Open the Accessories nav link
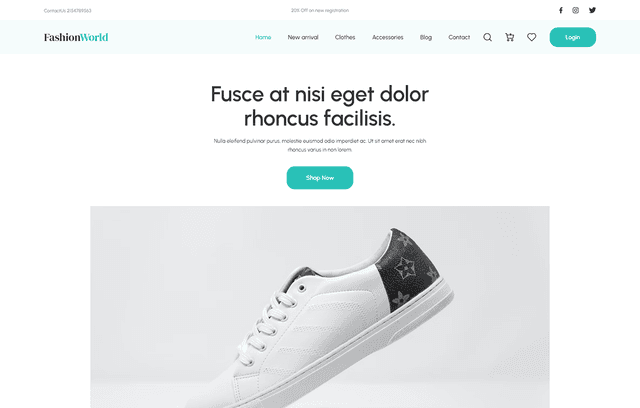The image size is (640, 408). [387, 37]
